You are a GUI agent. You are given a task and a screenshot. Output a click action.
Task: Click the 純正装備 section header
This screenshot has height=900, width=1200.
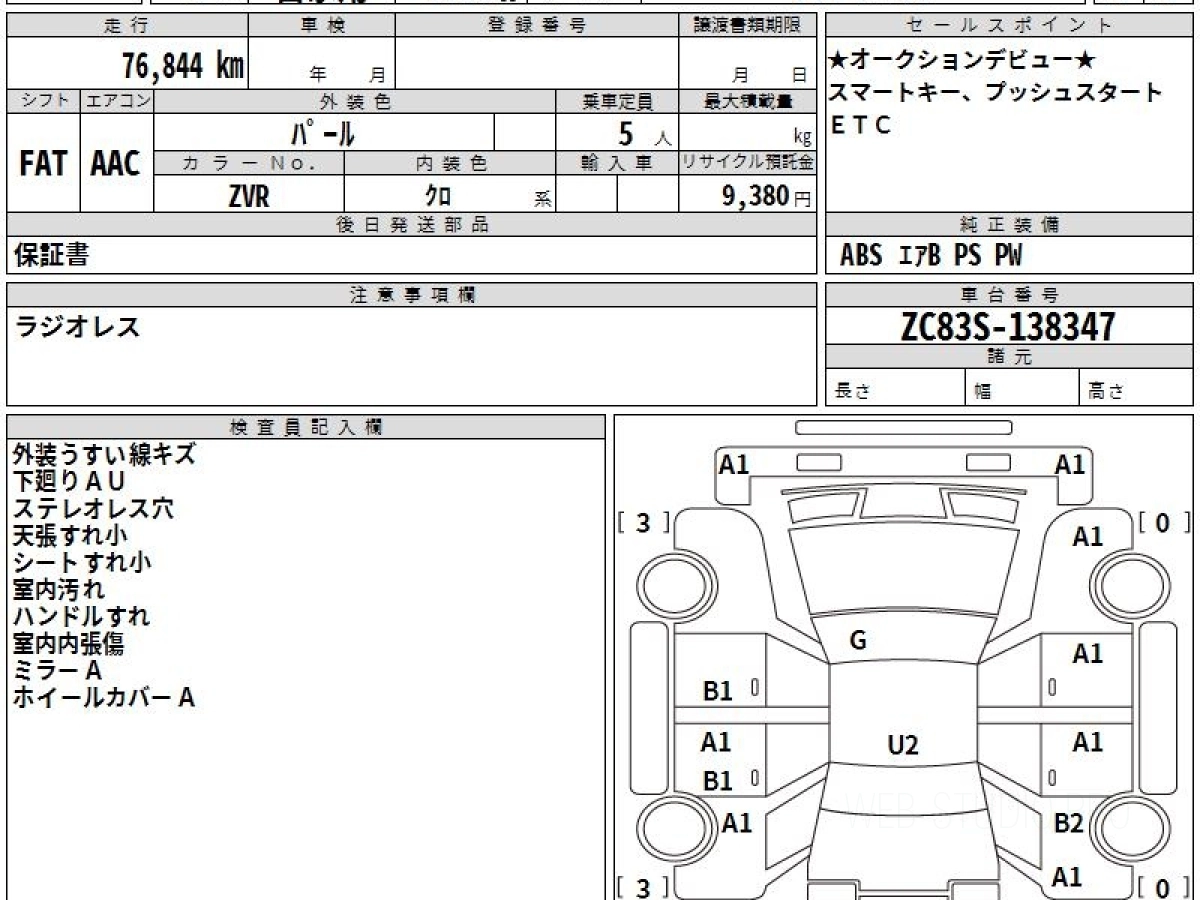coord(1009,225)
